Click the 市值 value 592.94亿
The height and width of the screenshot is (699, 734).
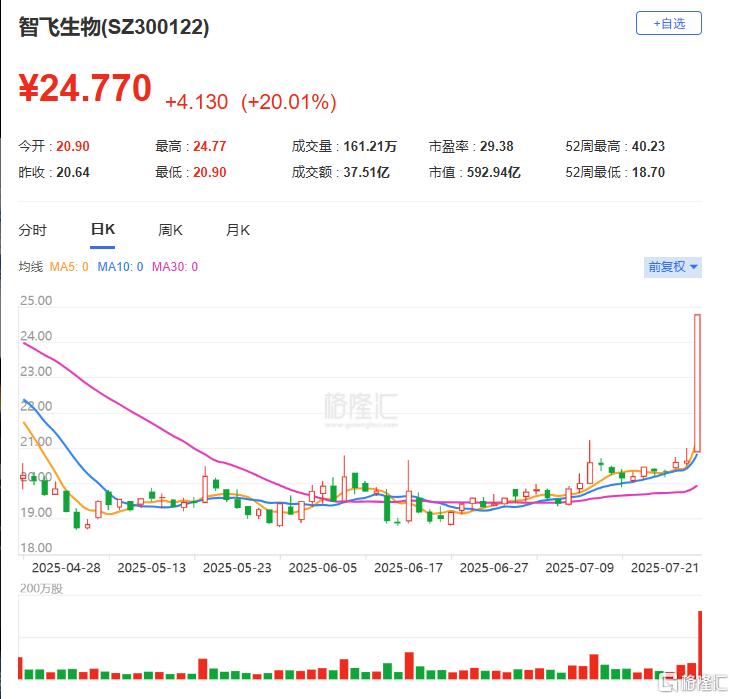tap(493, 172)
